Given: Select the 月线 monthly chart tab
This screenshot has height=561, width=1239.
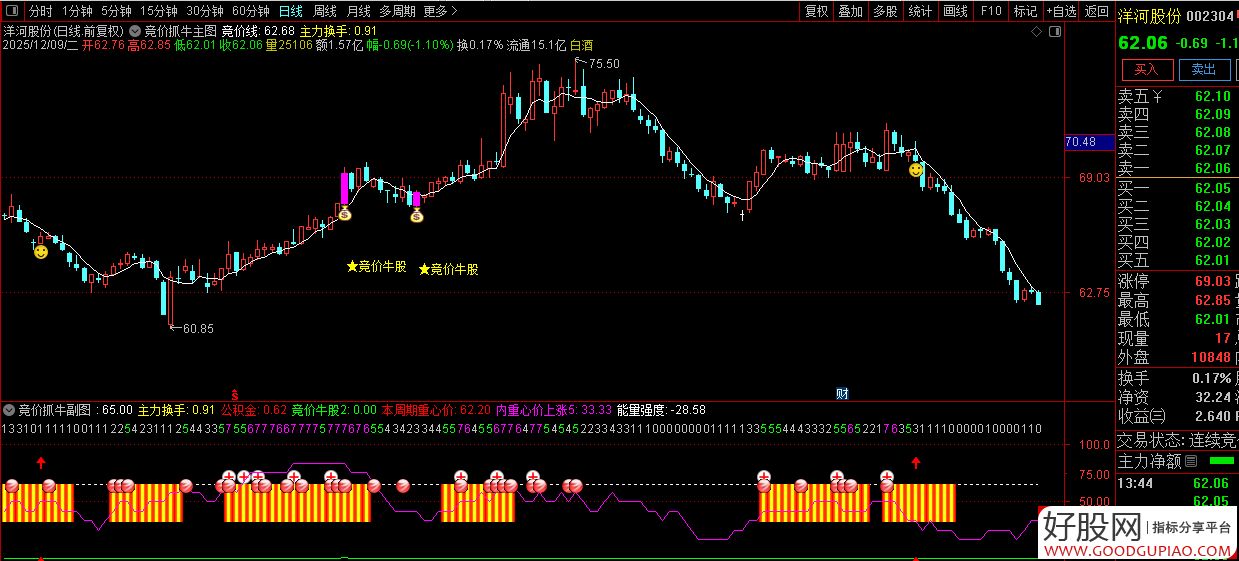Looking at the screenshot, I should pyautogui.click(x=358, y=12).
